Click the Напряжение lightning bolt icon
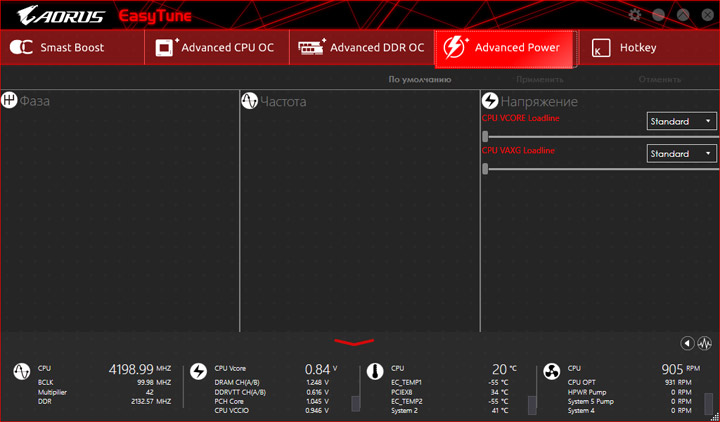The image size is (720, 422). pos(490,101)
